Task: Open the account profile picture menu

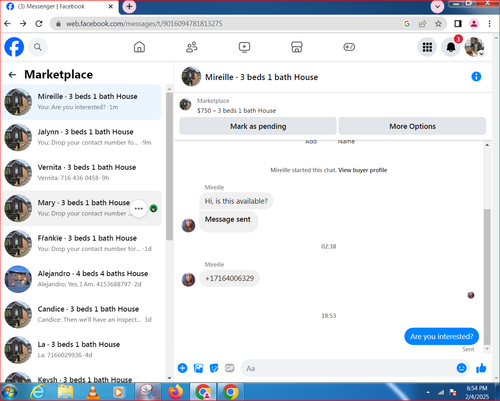Action: (474, 47)
